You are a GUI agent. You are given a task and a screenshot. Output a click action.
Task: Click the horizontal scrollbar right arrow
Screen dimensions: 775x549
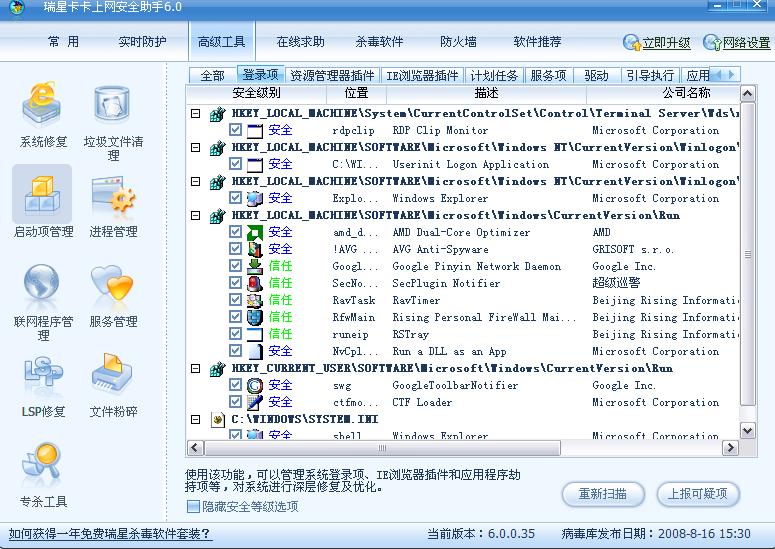[730, 448]
